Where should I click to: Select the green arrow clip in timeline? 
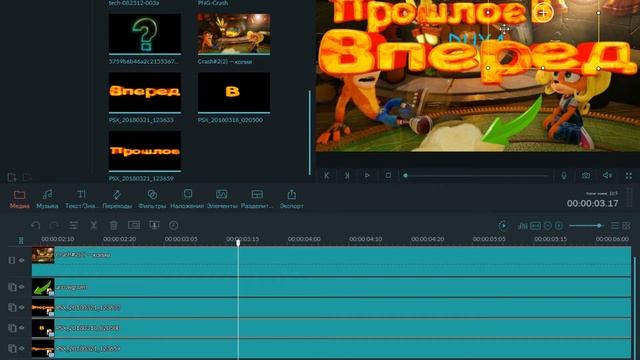(x=331, y=287)
